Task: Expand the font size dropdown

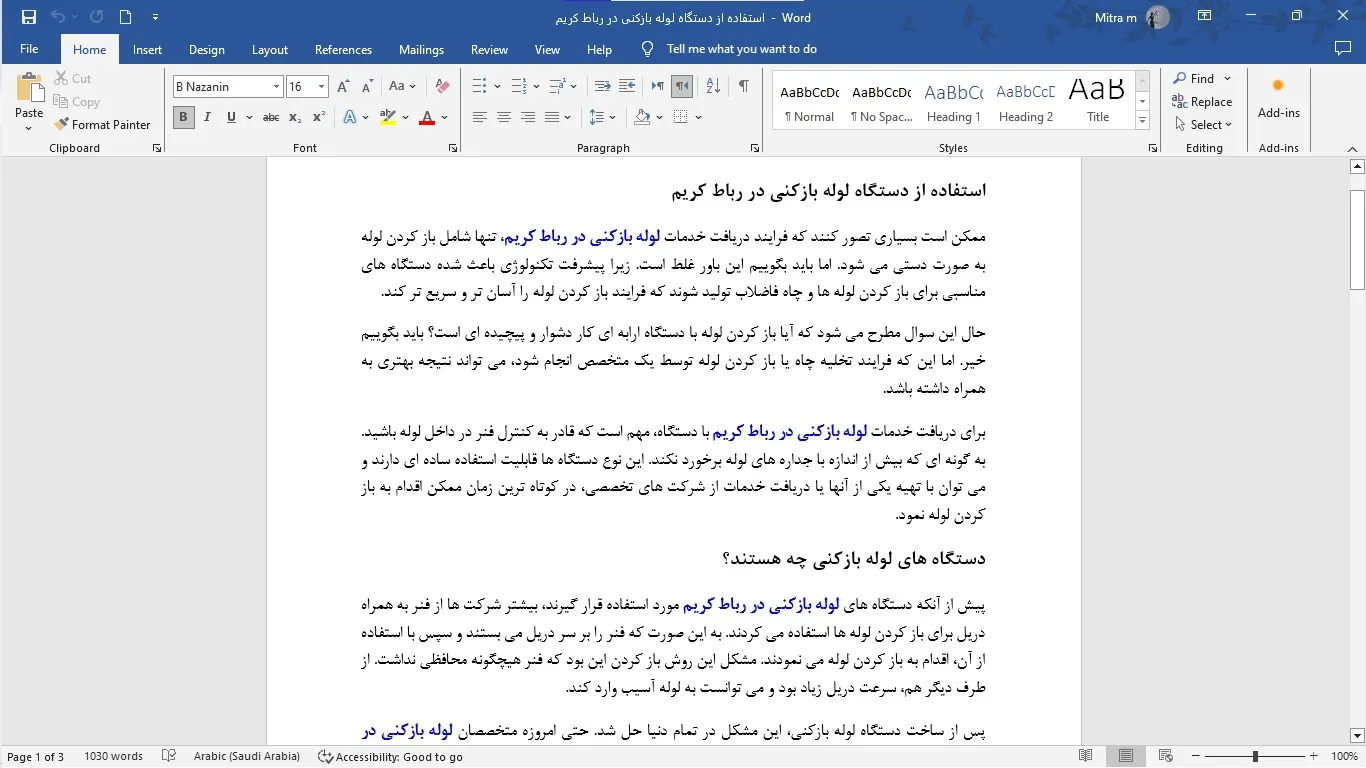Action: point(321,87)
